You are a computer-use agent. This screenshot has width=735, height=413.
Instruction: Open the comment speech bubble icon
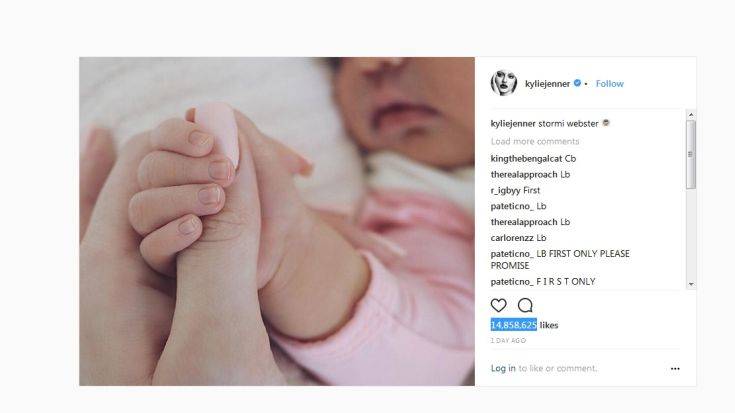(525, 306)
